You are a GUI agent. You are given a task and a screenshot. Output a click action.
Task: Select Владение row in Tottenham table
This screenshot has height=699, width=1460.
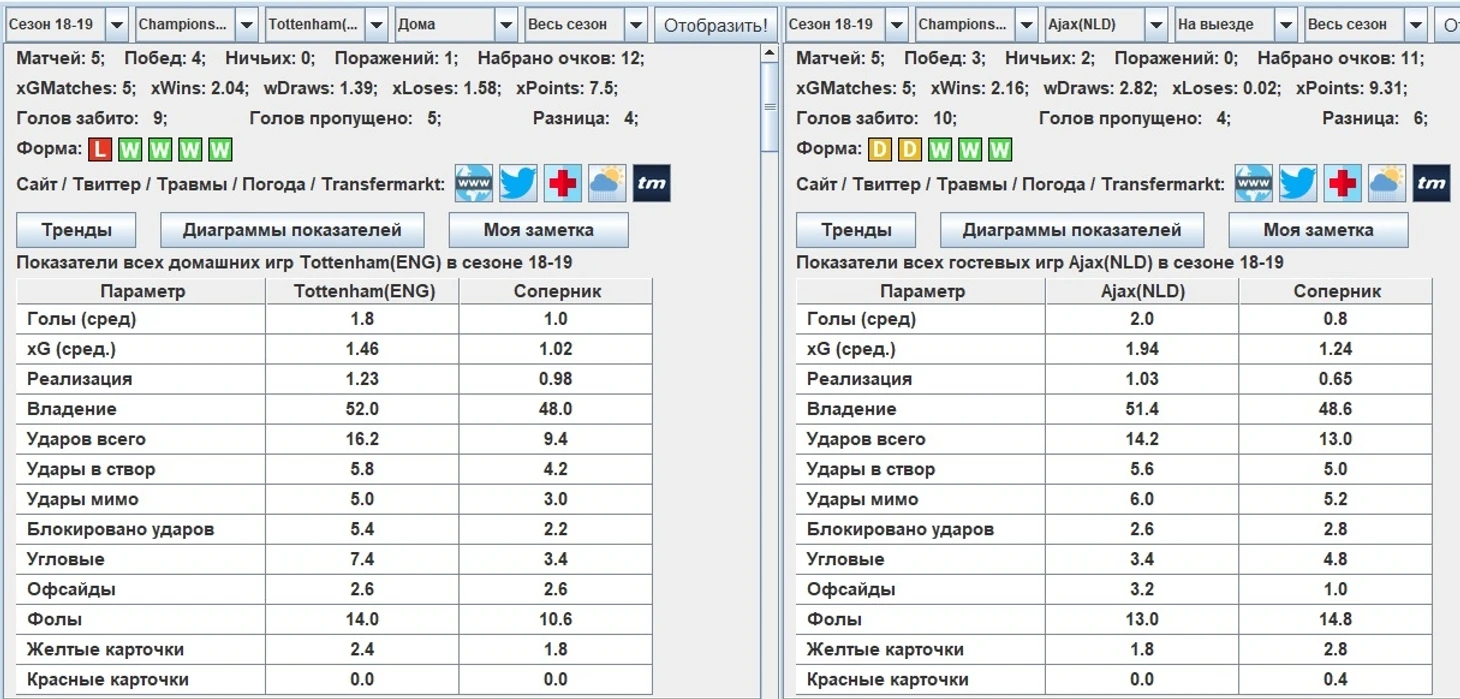pos(334,409)
